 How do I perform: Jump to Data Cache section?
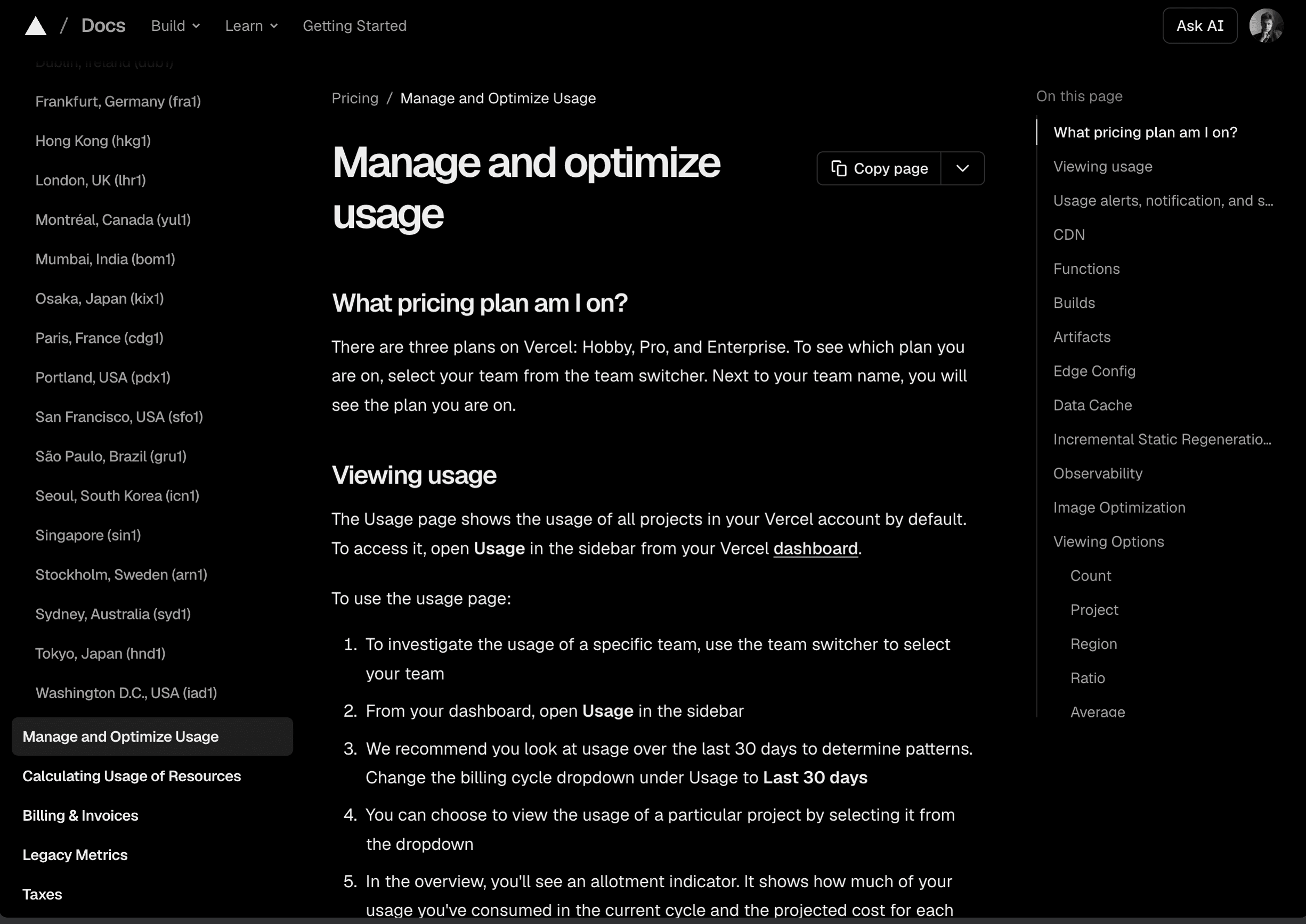(x=1092, y=405)
